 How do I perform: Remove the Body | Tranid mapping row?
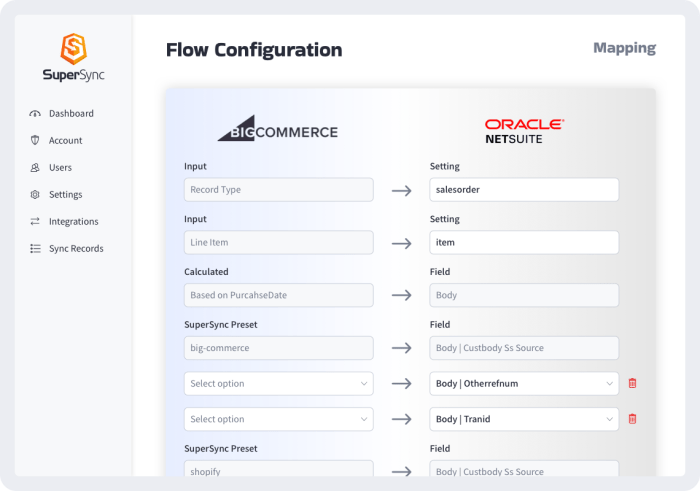632,419
